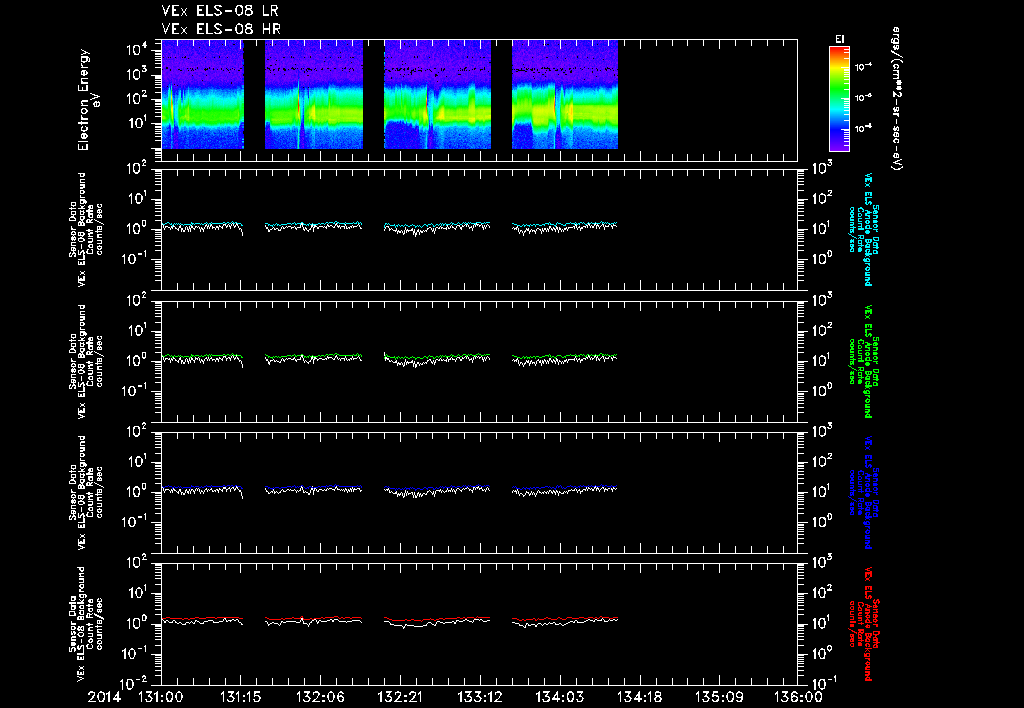Click the last spectrogram segment ending before 134:18

coord(565,95)
